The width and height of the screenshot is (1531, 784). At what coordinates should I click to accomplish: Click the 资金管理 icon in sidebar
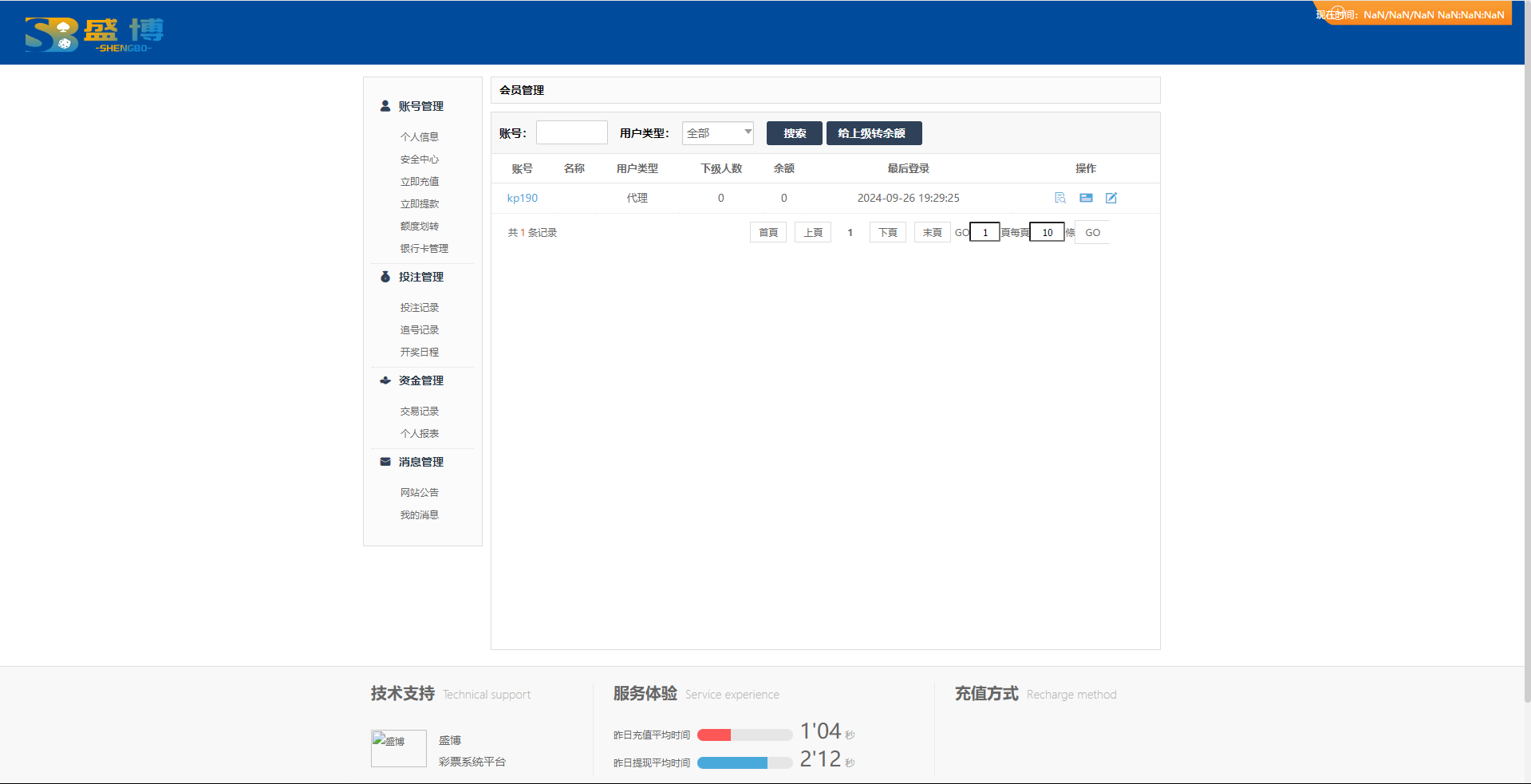click(385, 380)
